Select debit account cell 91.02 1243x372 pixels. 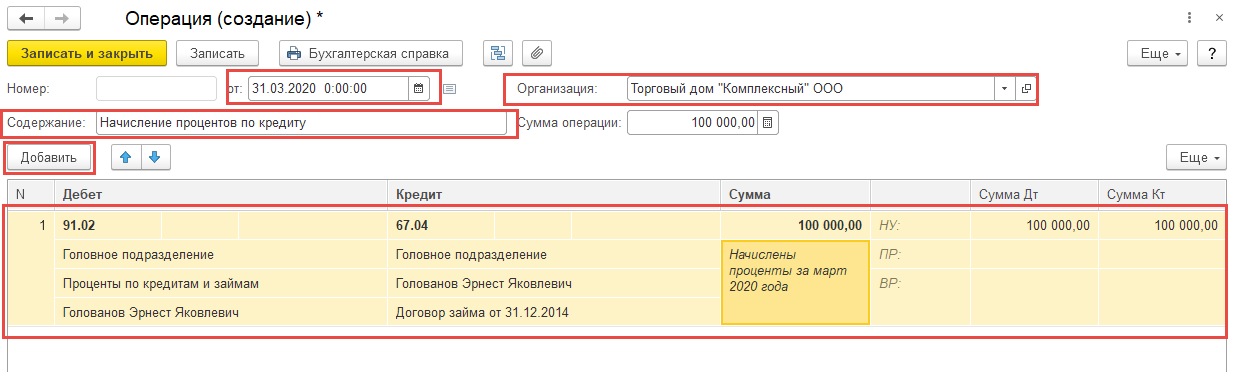[x=108, y=226]
